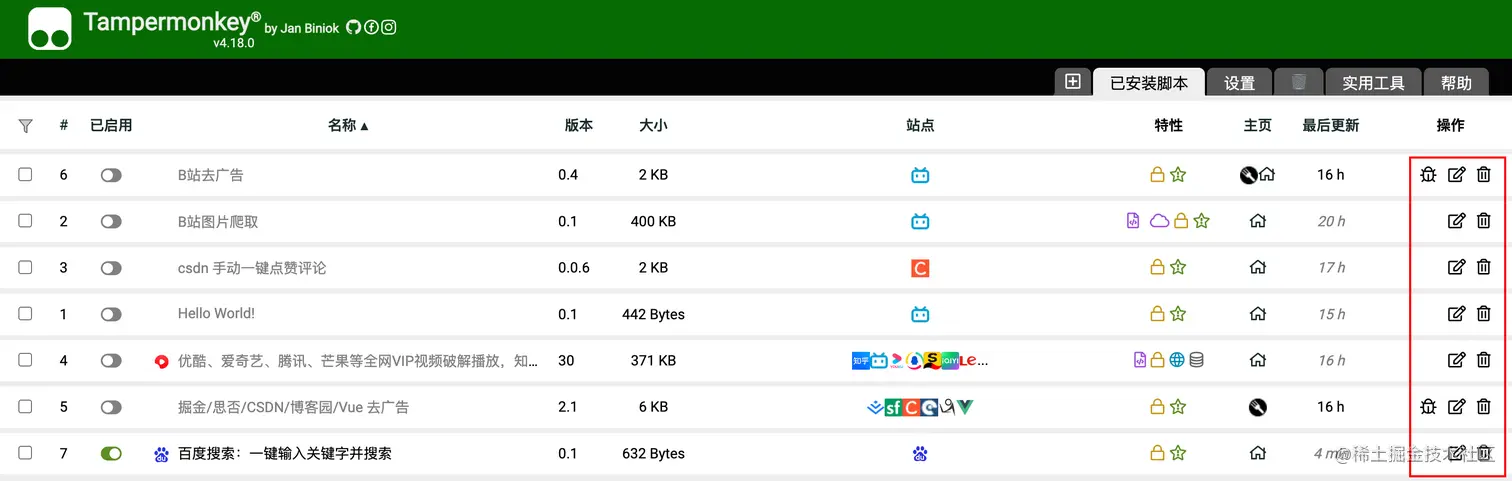Click the globe icon in 优酷 script features
The height and width of the screenshot is (481, 1512).
[1177, 360]
